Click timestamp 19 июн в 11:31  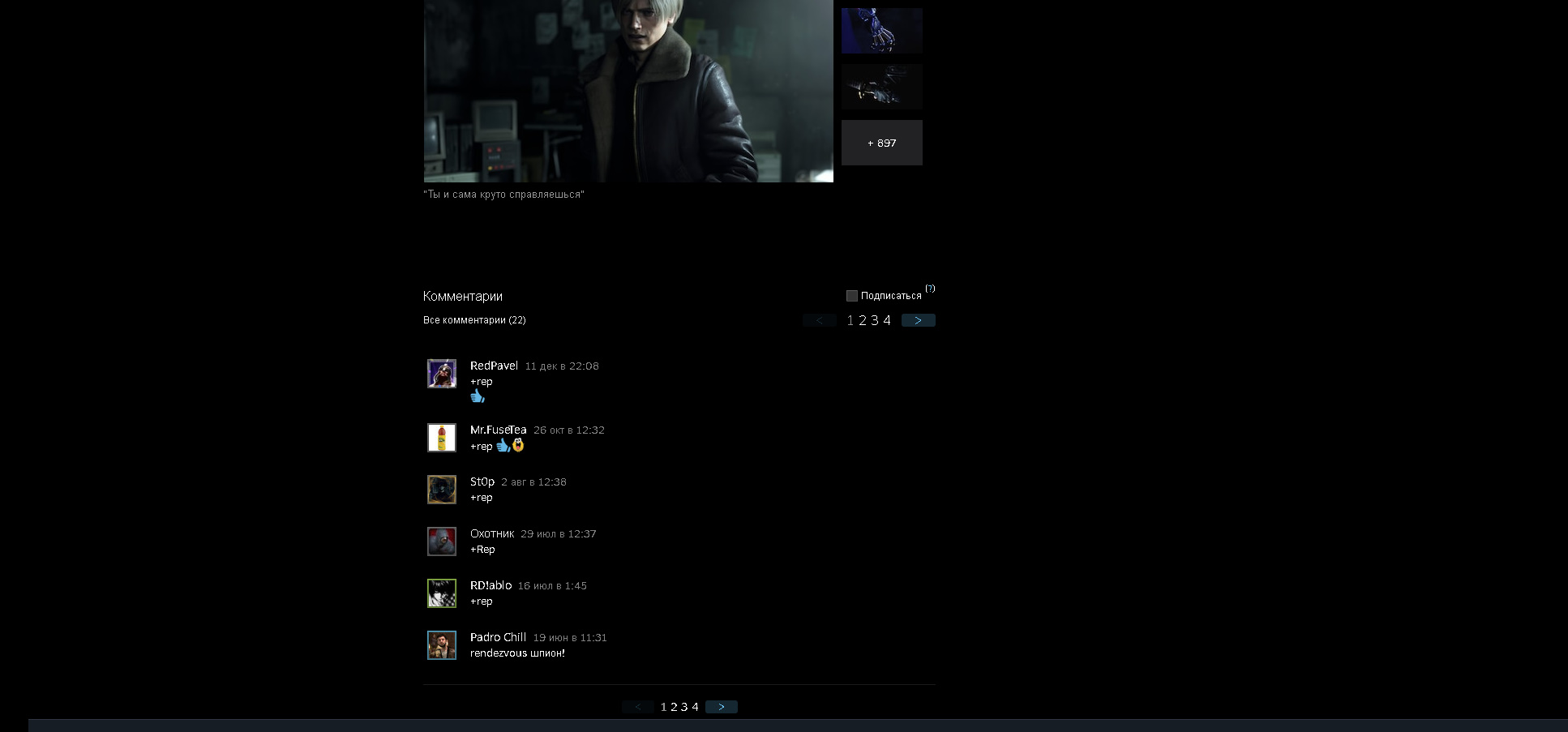pyautogui.click(x=570, y=638)
